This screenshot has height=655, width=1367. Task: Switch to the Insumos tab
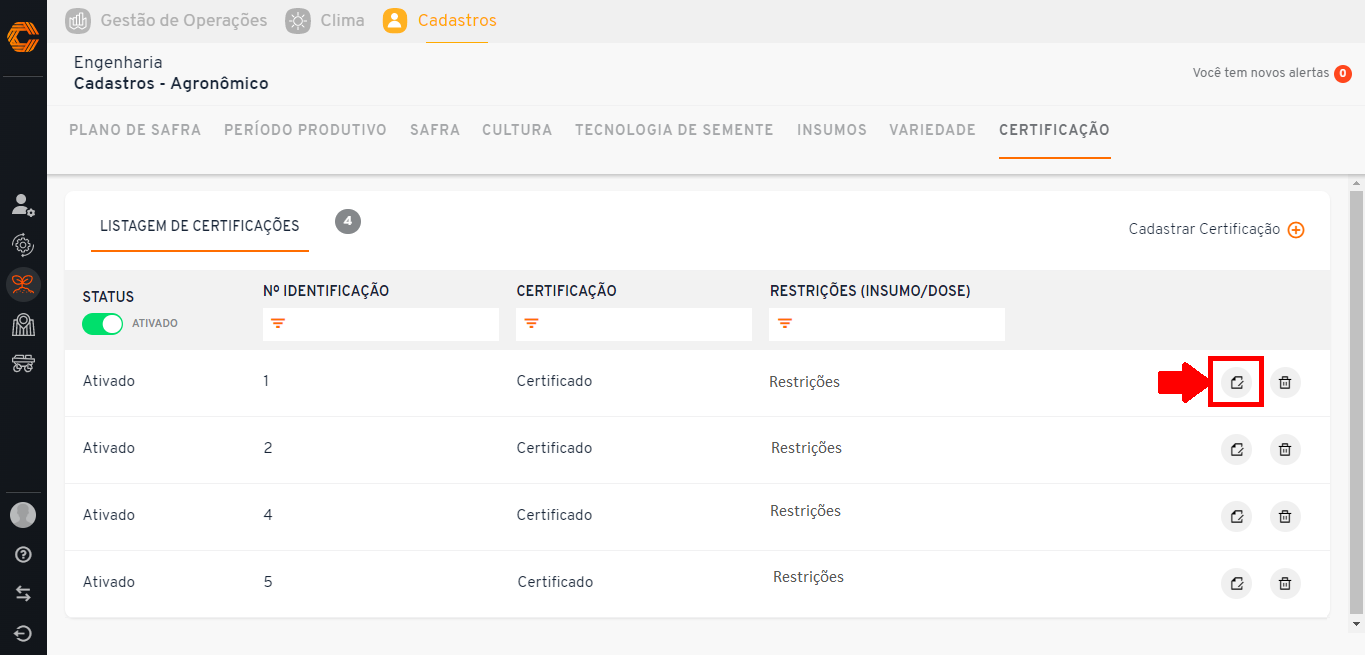pyautogui.click(x=832, y=130)
